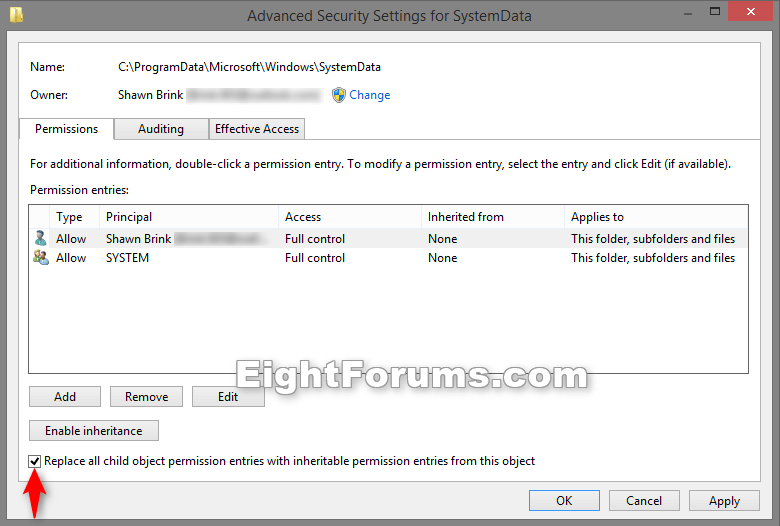Close the Advanced Security Settings window

pos(750,13)
